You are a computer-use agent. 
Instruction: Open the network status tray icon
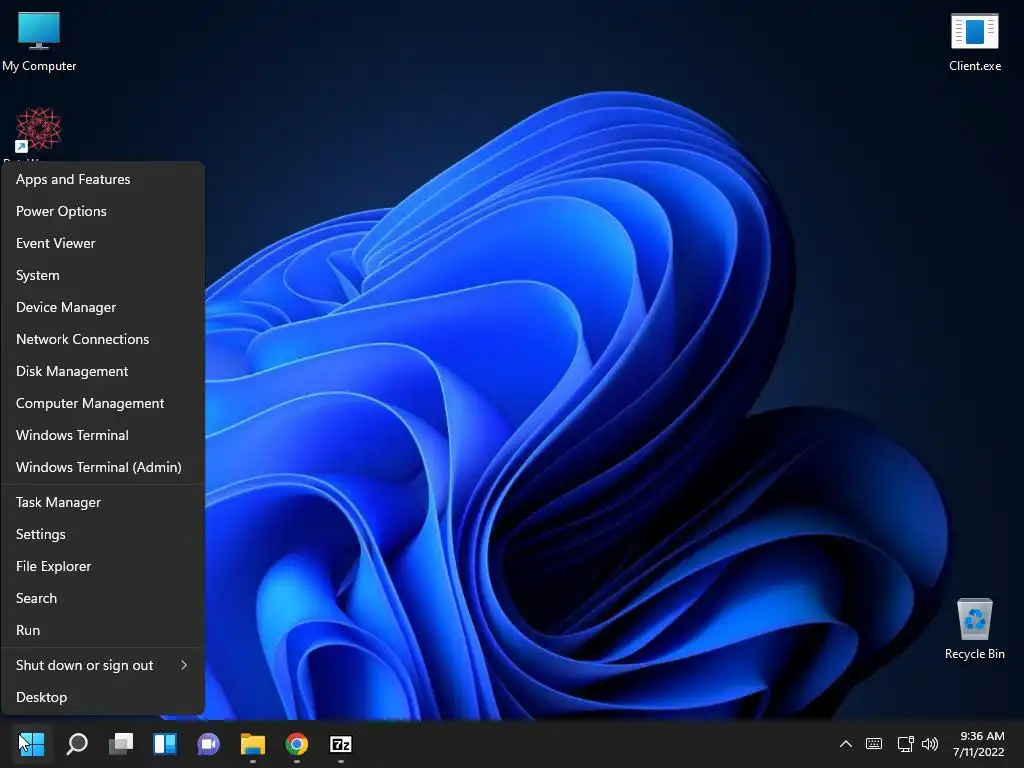(905, 744)
